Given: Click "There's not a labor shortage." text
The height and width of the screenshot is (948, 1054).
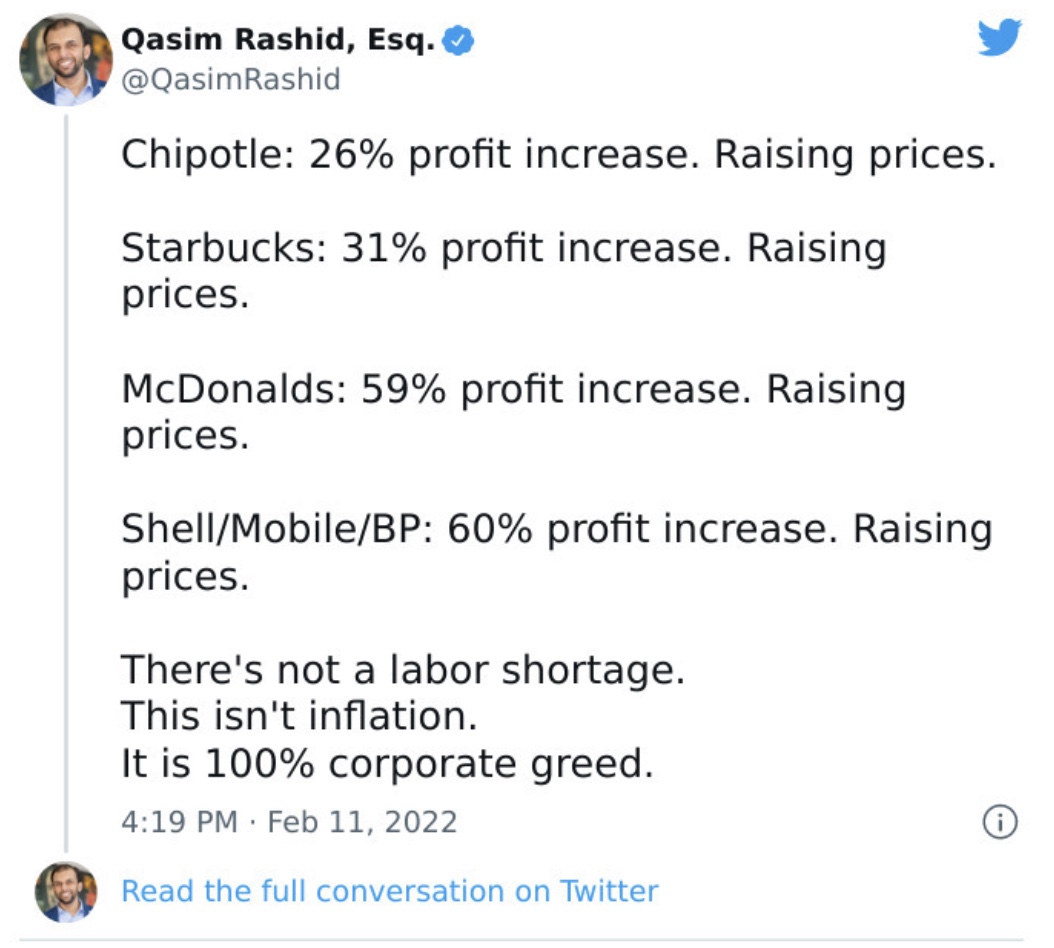Looking at the screenshot, I should 403,670.
